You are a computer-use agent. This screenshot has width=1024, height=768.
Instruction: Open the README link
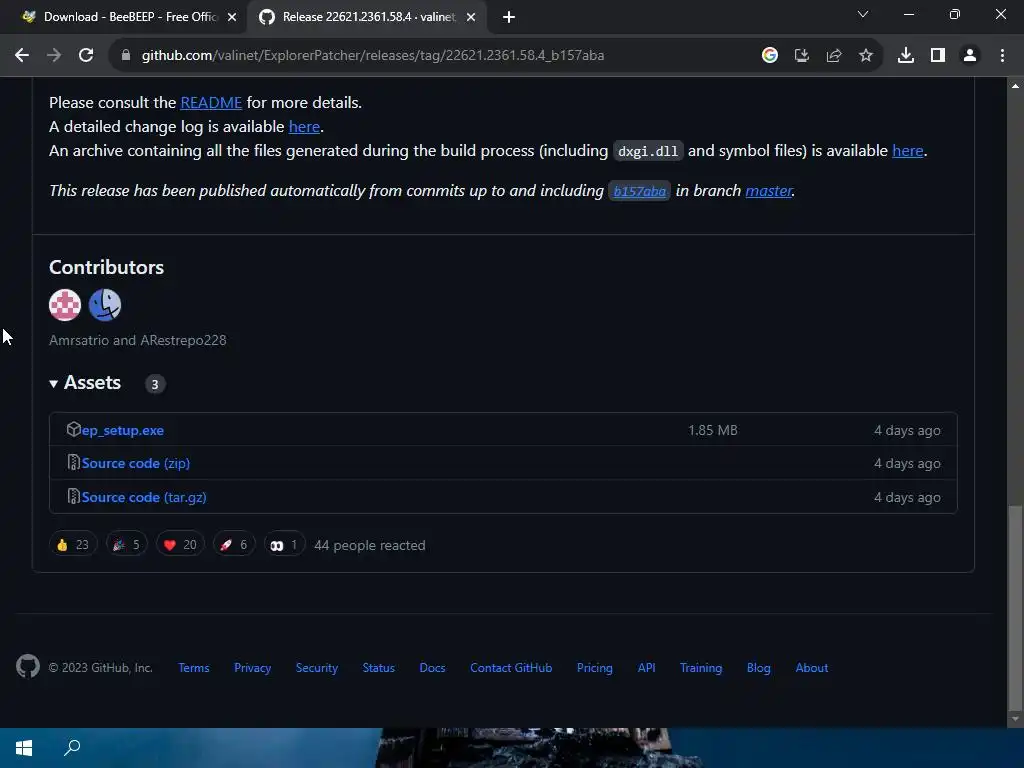pos(211,103)
